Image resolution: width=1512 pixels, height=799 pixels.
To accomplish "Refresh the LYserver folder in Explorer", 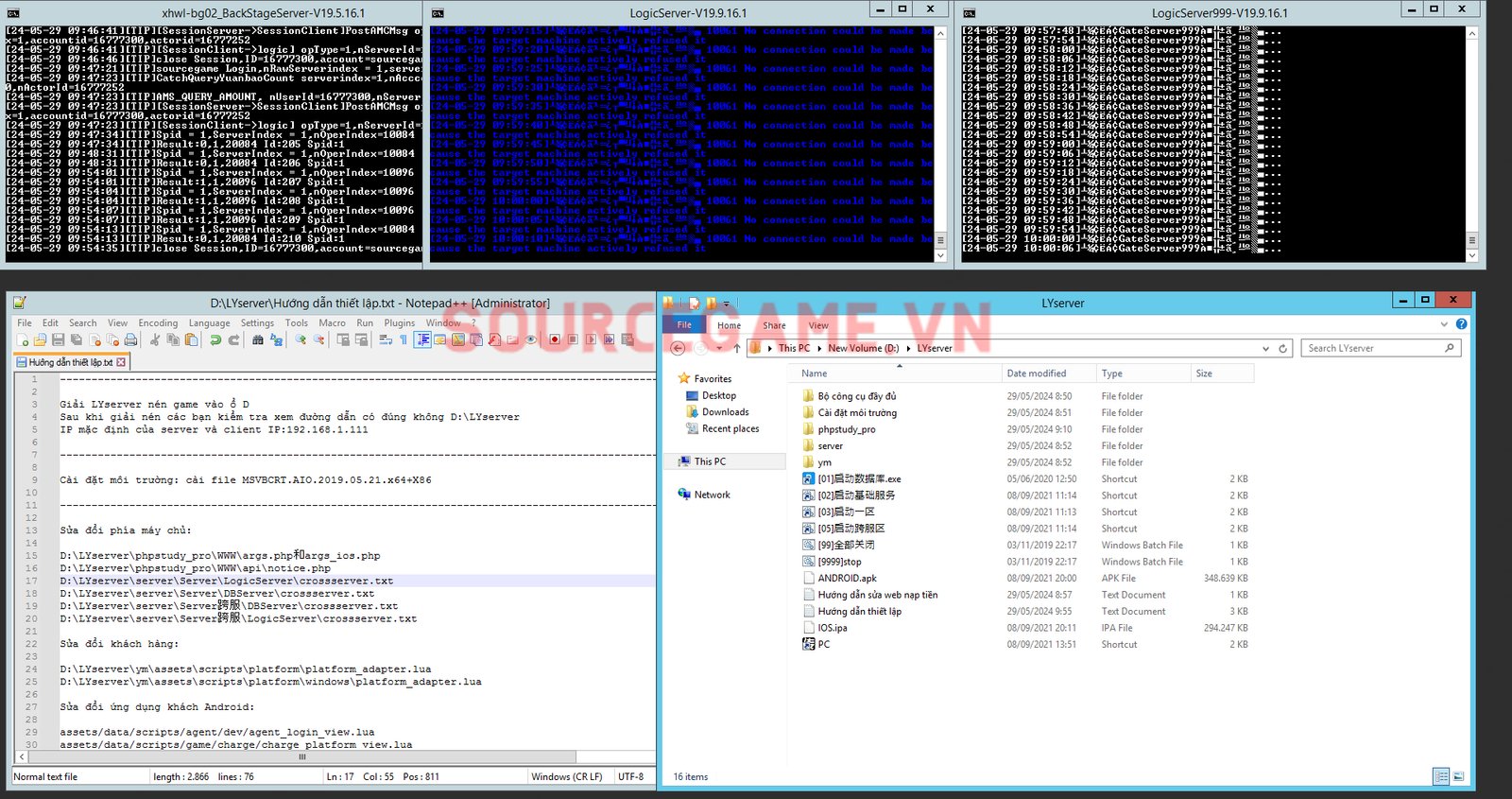I will click(x=1282, y=349).
